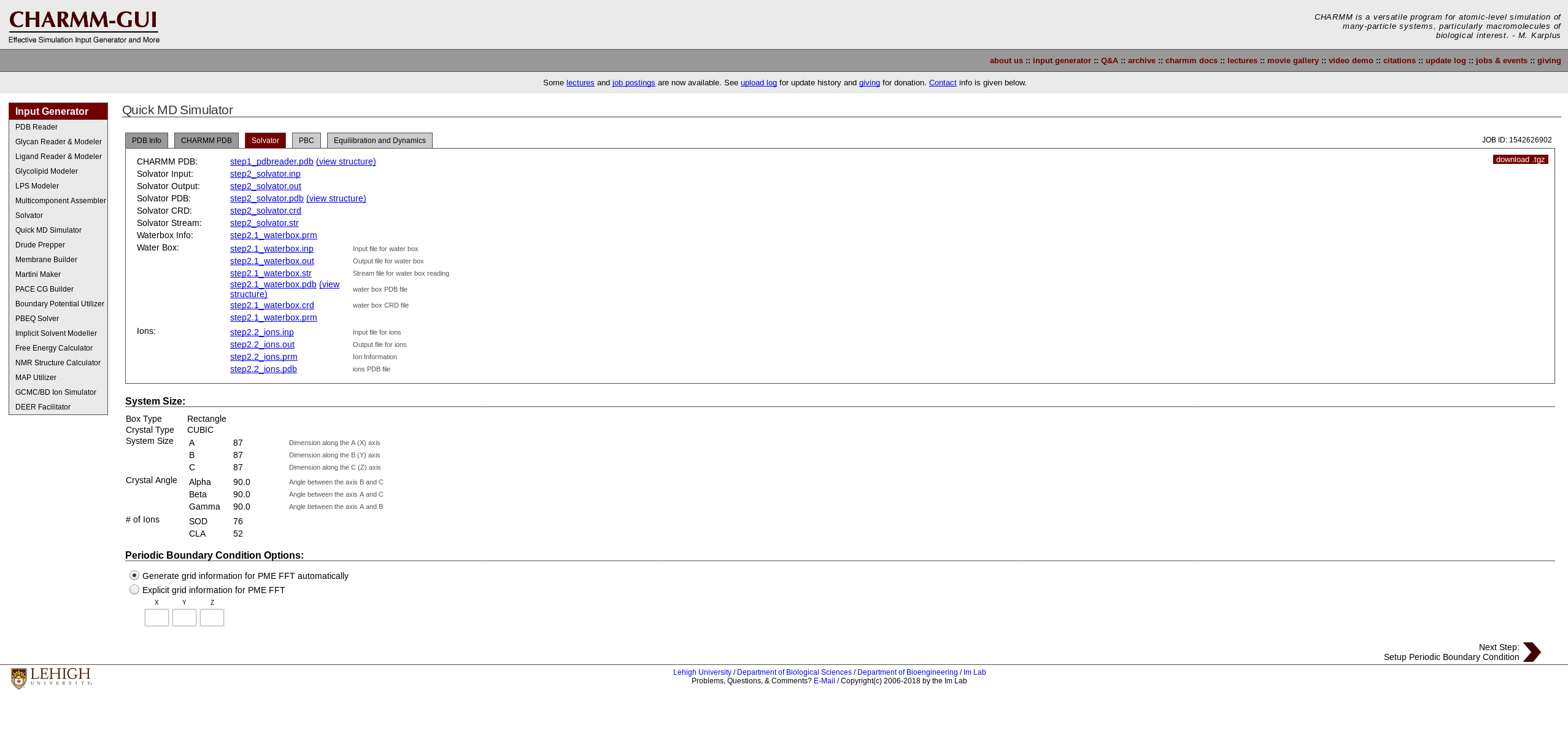Open Waterbox Info step2.1_waterbox.prm
This screenshot has width=1568, height=730.
[274, 235]
